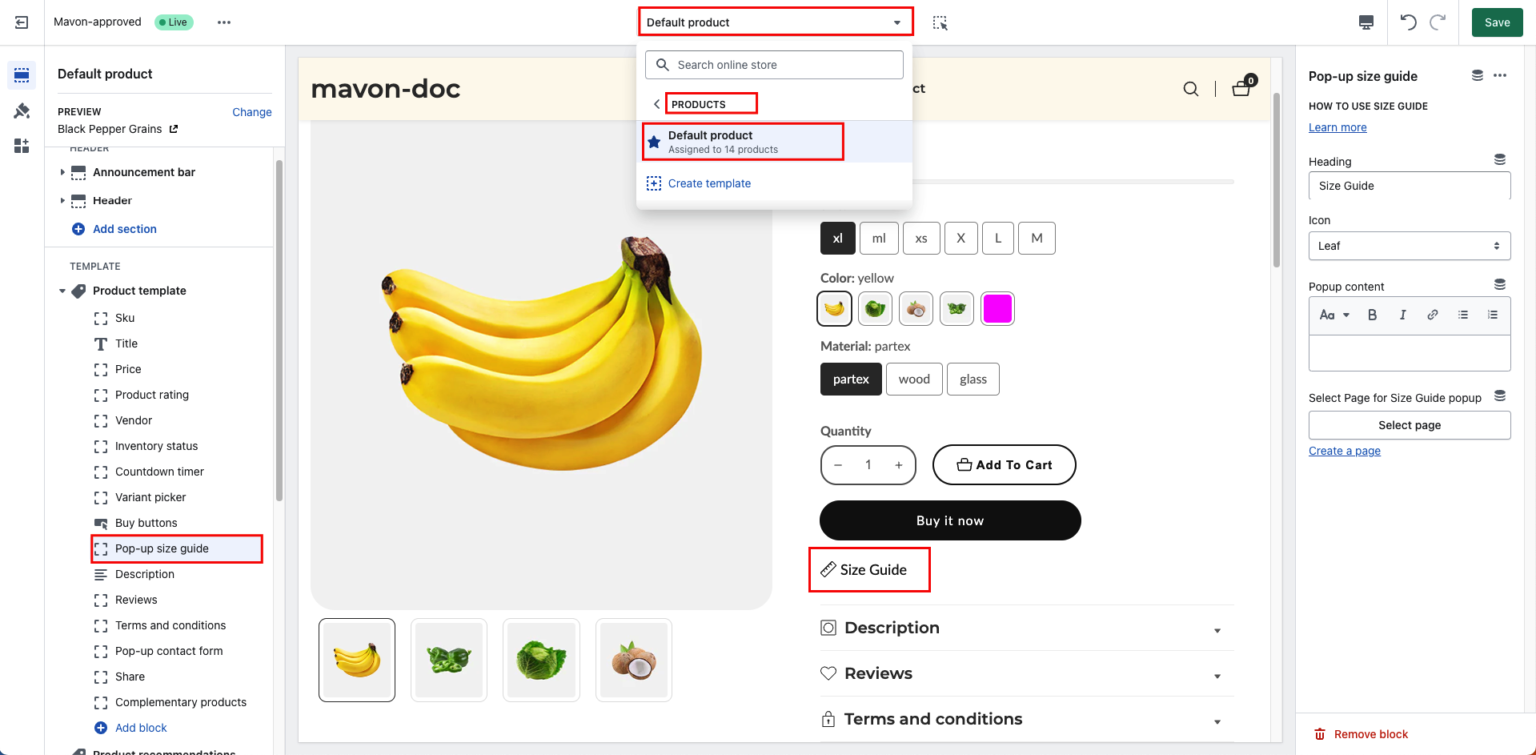This screenshot has width=1536, height=755.
Task: Apply Bold in the Popup content editor
Action: (x=1372, y=314)
